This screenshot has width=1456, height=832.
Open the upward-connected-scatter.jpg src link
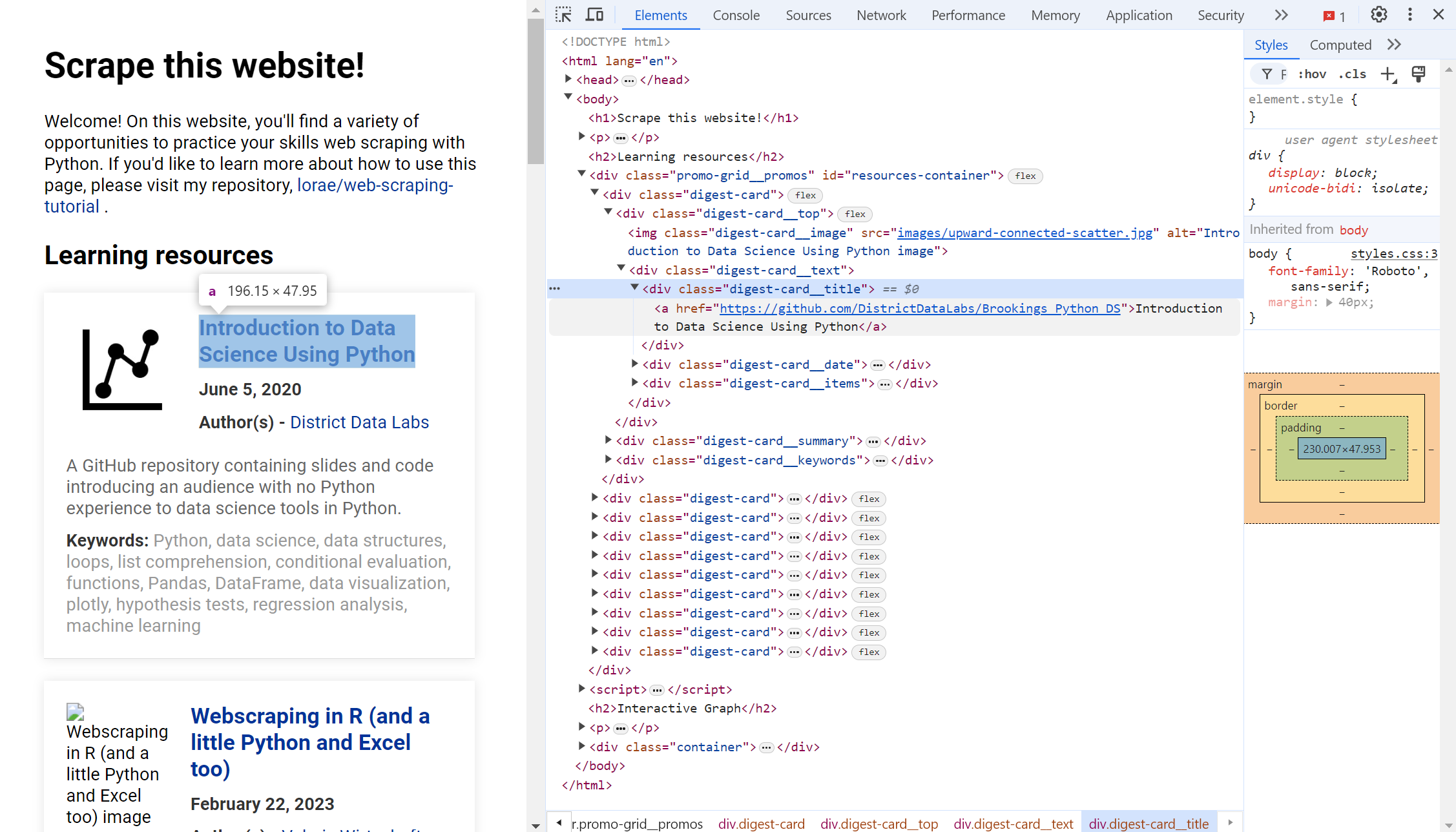click(1024, 233)
